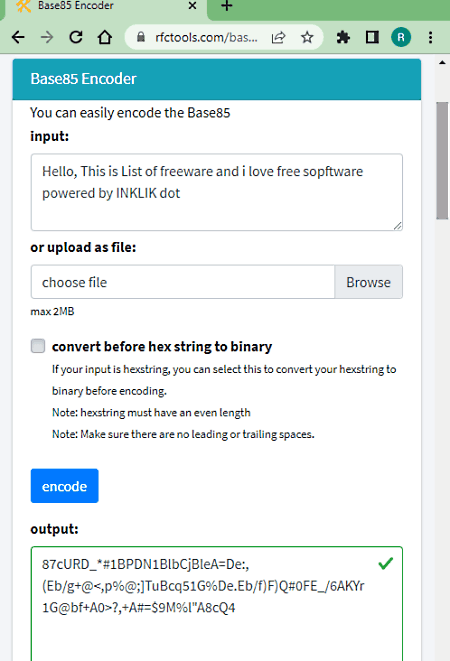Click Browse to upload a file
This screenshot has height=661, width=450.
pyautogui.click(x=368, y=282)
